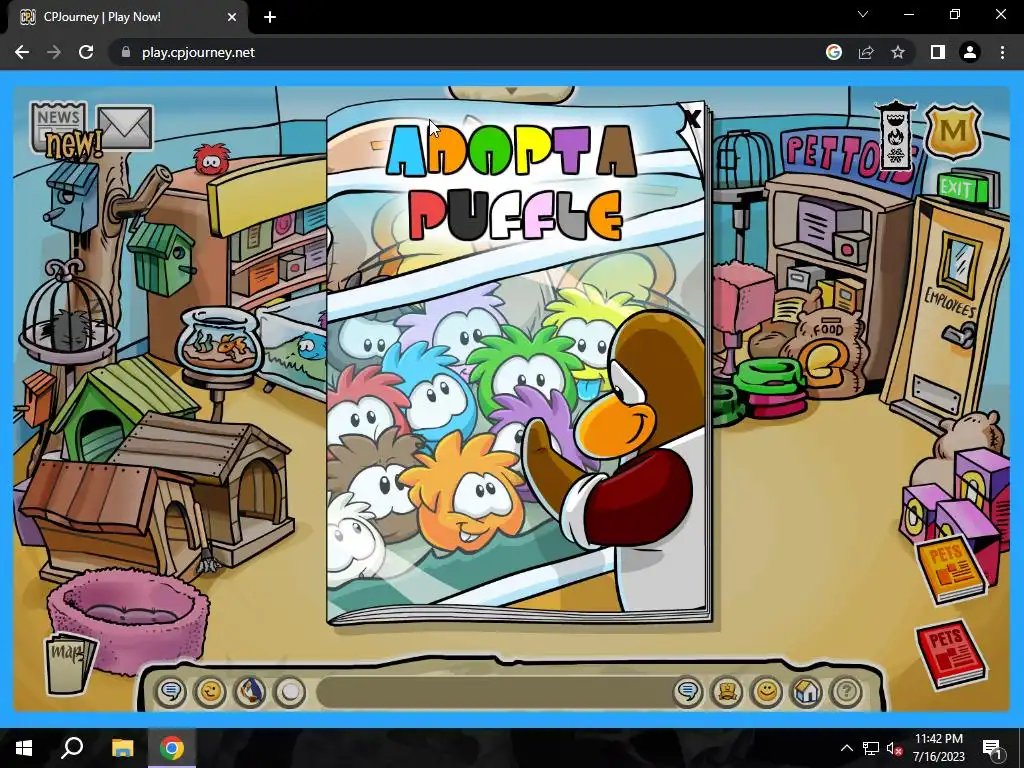Image resolution: width=1024 pixels, height=768 pixels.
Task: Show hidden system tray icons
Action: click(846, 748)
